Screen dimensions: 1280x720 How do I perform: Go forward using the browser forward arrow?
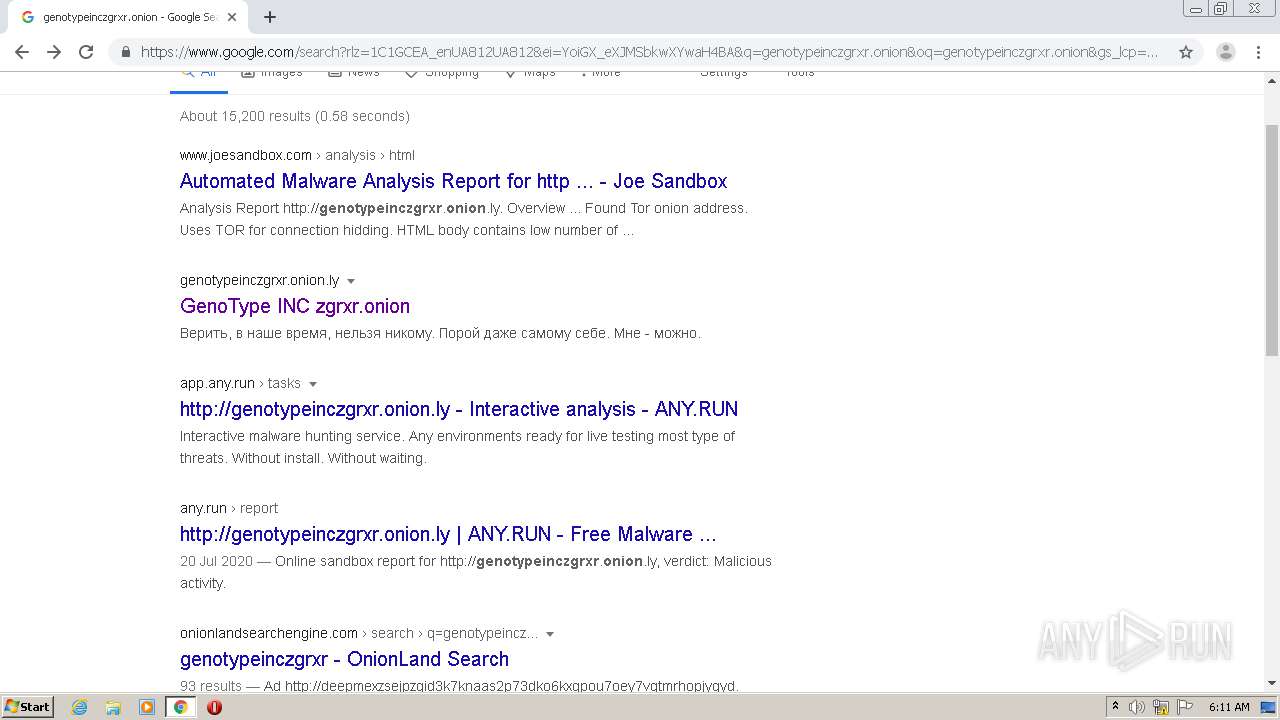(54, 52)
